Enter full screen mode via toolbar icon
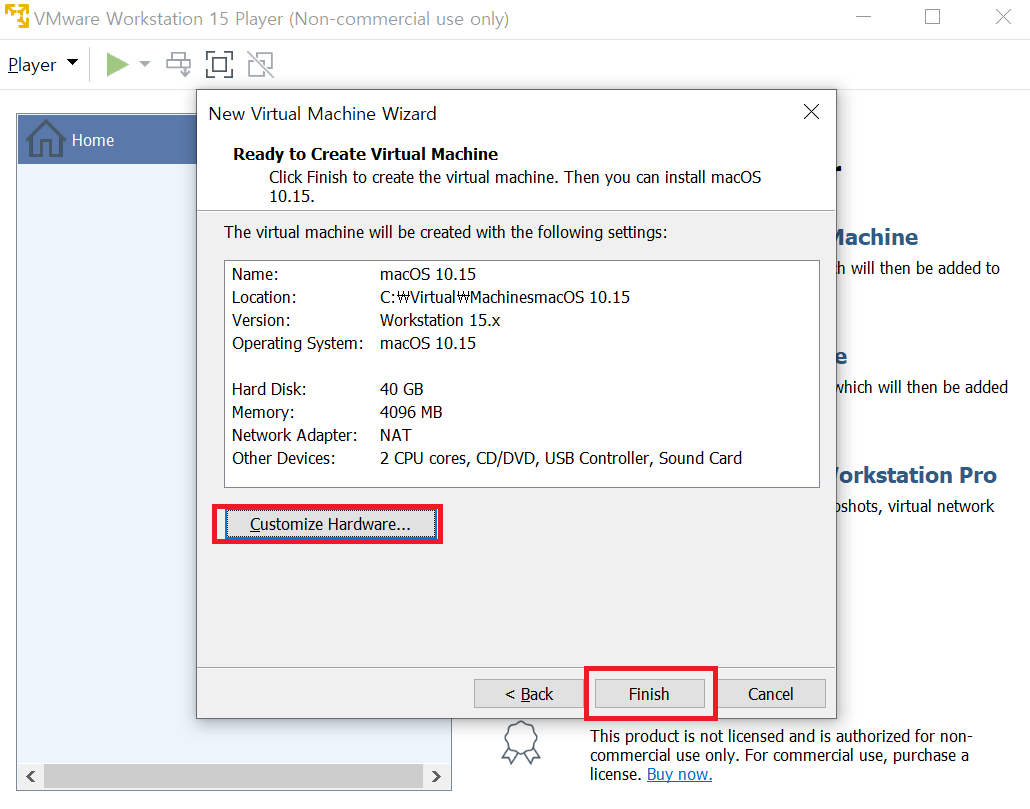 [219, 65]
